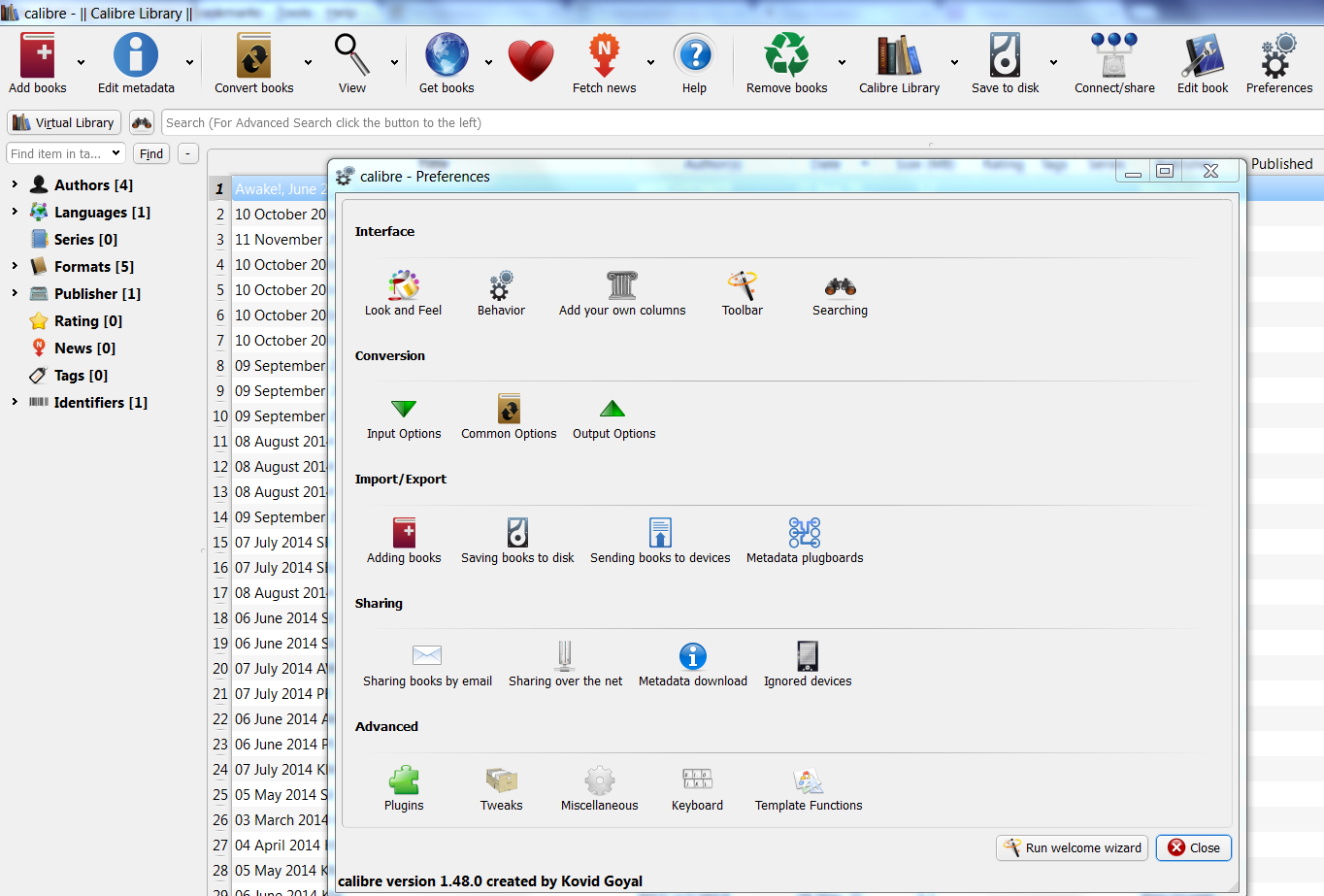
Task: Open Metadata plugboards settings
Action: coord(805,542)
